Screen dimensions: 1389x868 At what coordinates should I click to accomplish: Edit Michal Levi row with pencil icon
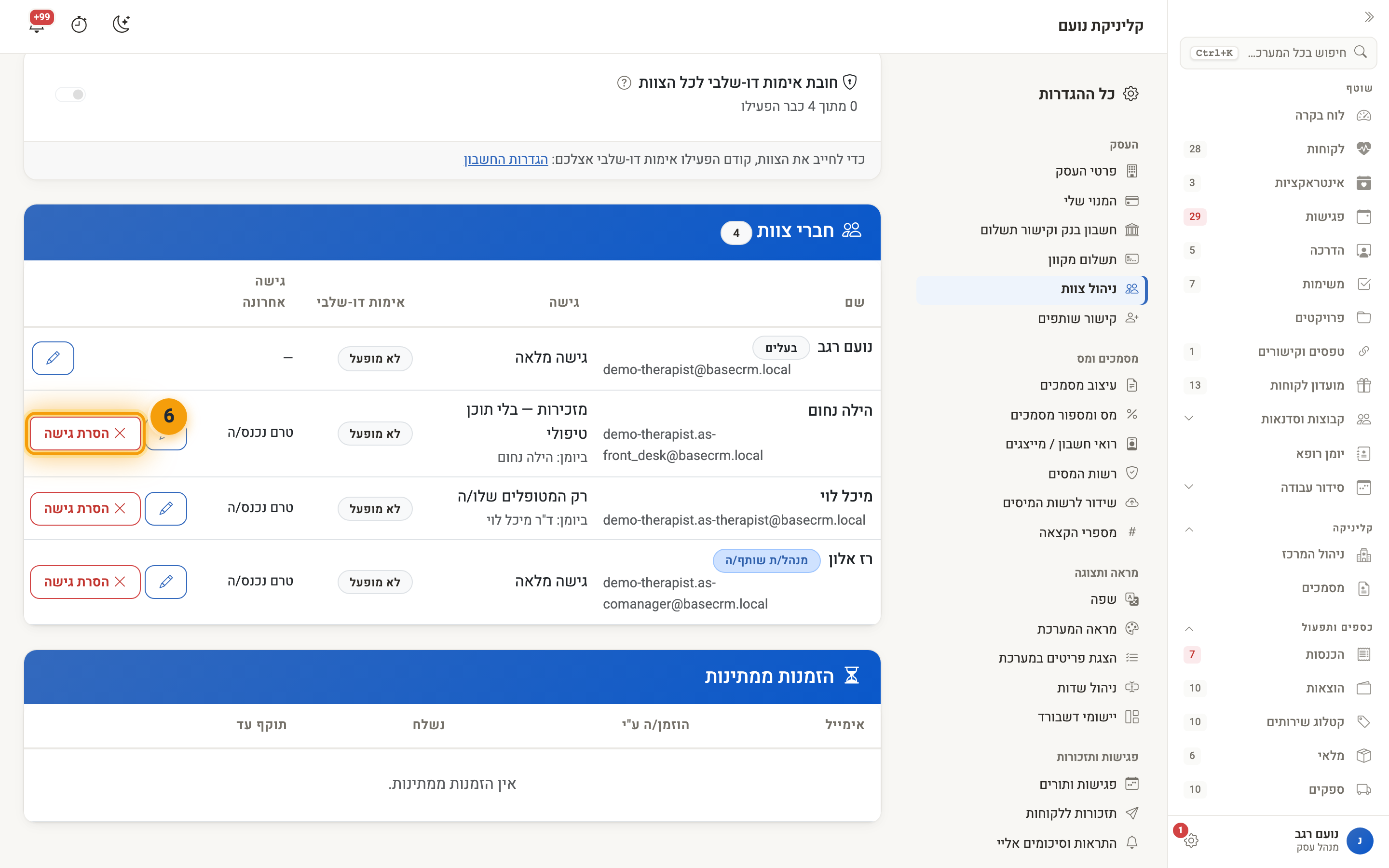(x=166, y=508)
